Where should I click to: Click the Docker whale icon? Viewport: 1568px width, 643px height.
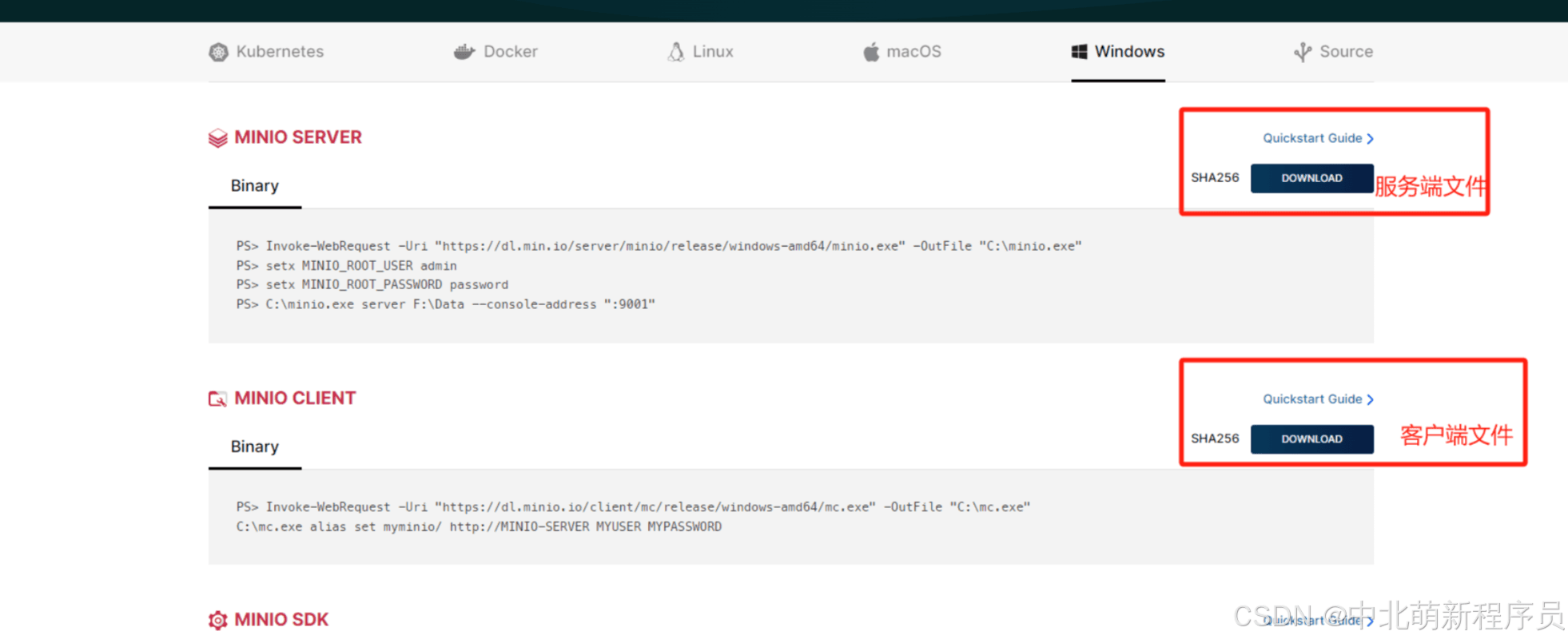click(464, 52)
